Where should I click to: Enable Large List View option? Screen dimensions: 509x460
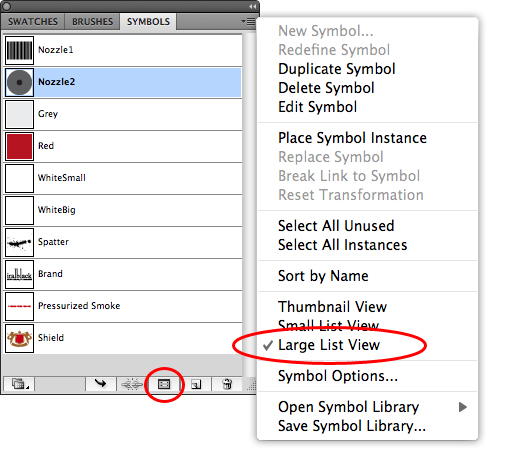pos(329,345)
